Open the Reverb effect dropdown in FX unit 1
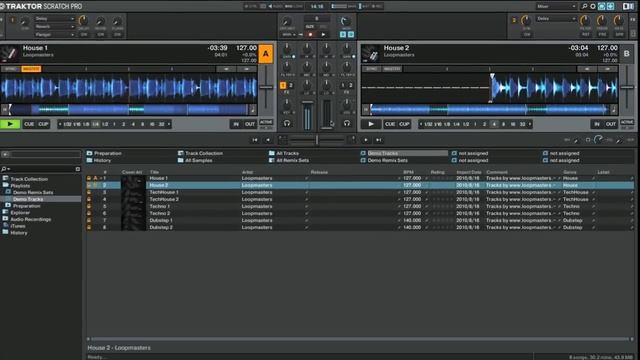Screen dimensions: 640x360 point(54,27)
